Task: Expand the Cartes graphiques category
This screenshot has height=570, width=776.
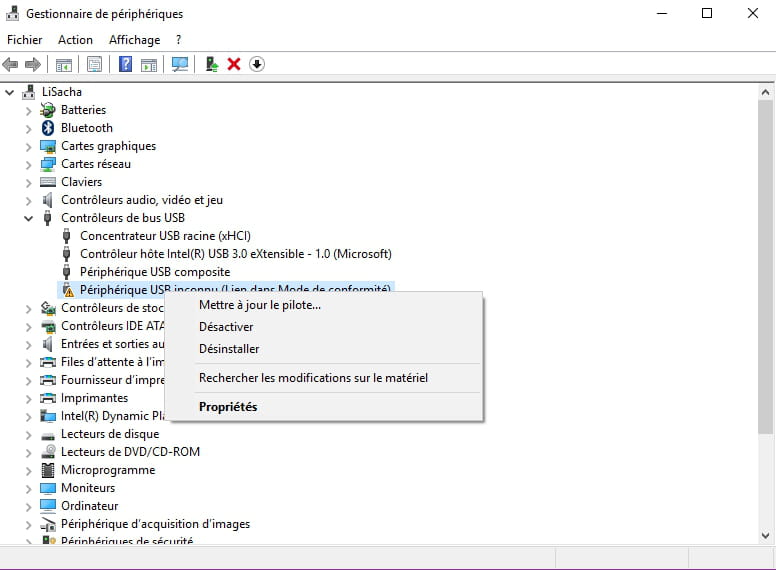Action: 29,146
